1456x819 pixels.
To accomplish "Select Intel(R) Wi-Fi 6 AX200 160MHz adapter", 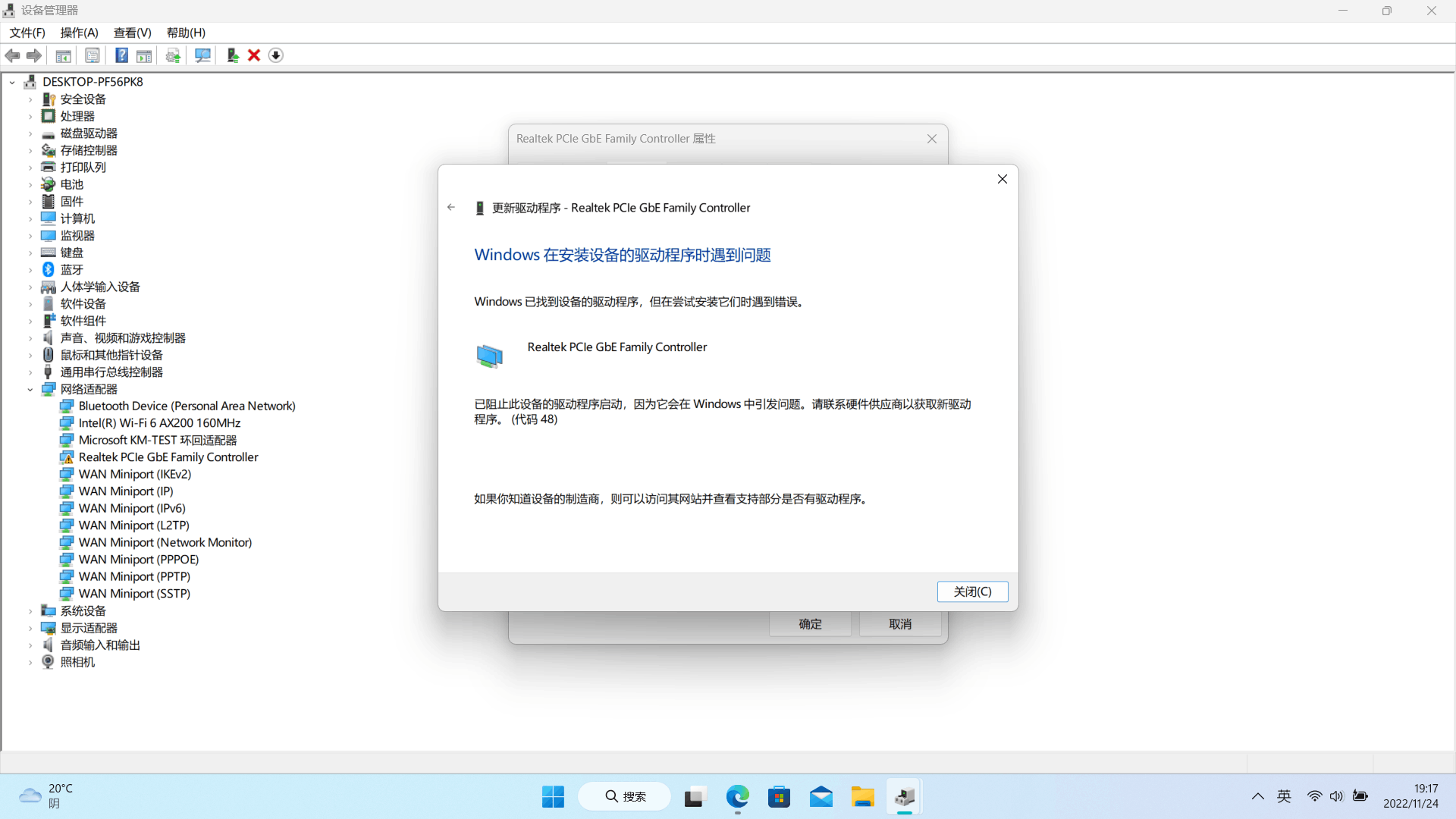I will tap(159, 423).
